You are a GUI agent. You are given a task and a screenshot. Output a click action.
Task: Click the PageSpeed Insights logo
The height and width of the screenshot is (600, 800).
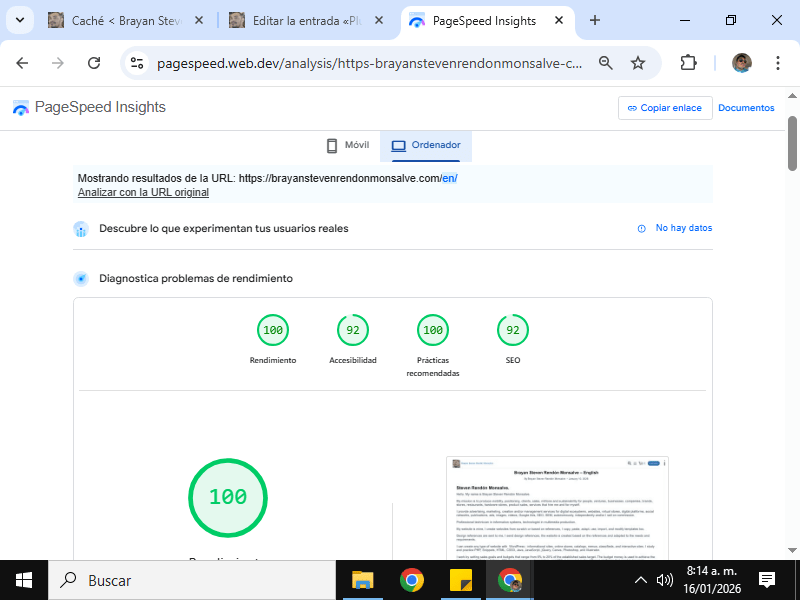coord(88,108)
